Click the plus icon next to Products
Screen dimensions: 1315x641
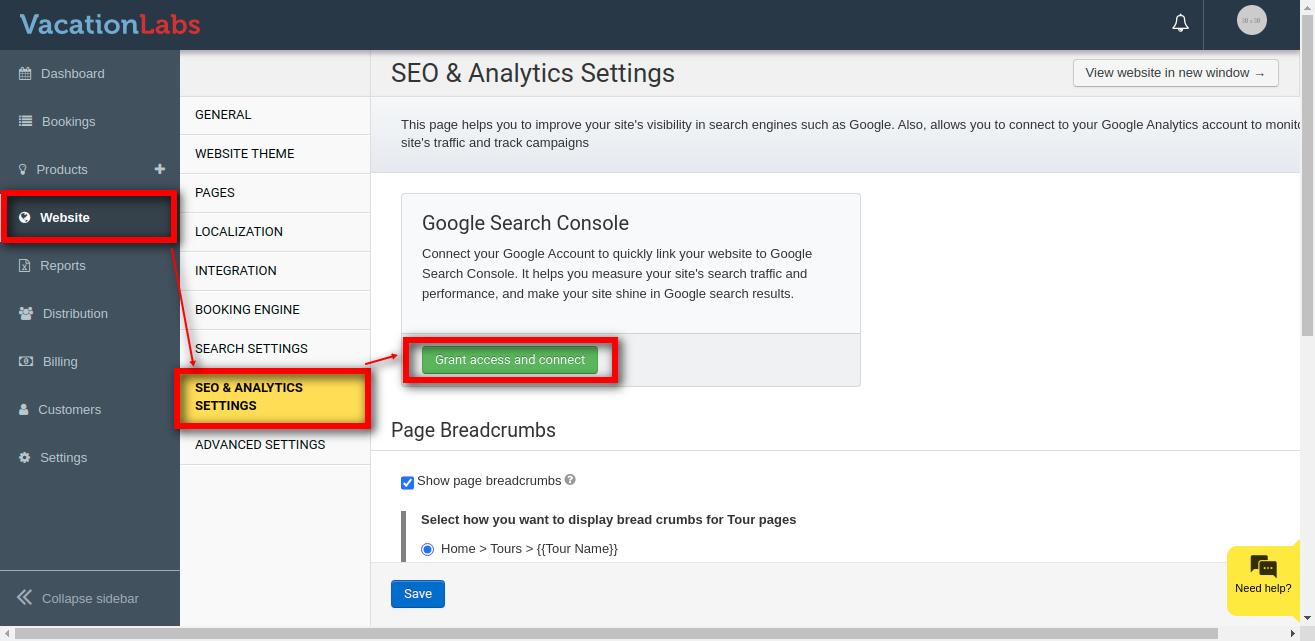(x=160, y=169)
